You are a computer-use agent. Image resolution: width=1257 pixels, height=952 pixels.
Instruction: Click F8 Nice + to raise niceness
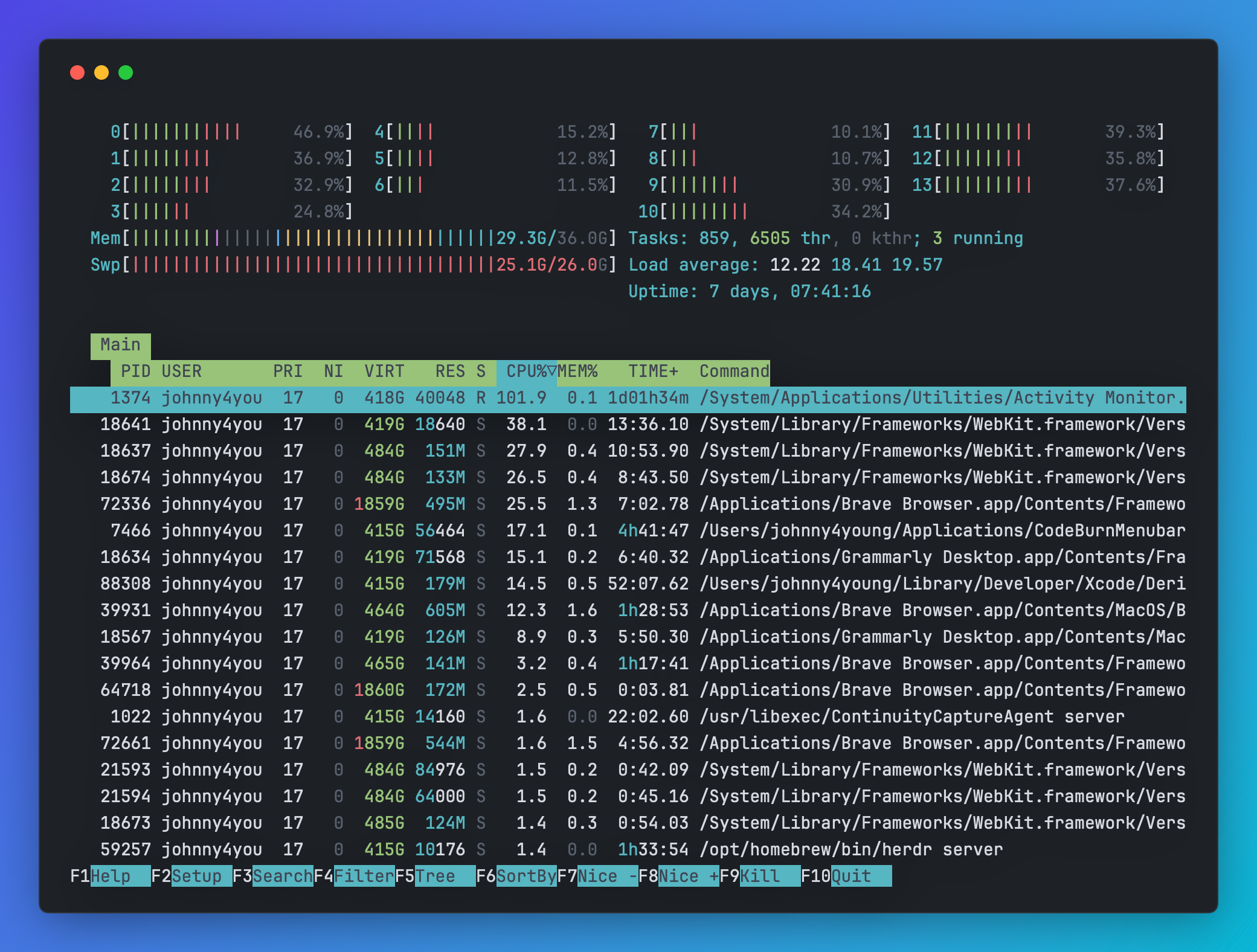(x=679, y=876)
